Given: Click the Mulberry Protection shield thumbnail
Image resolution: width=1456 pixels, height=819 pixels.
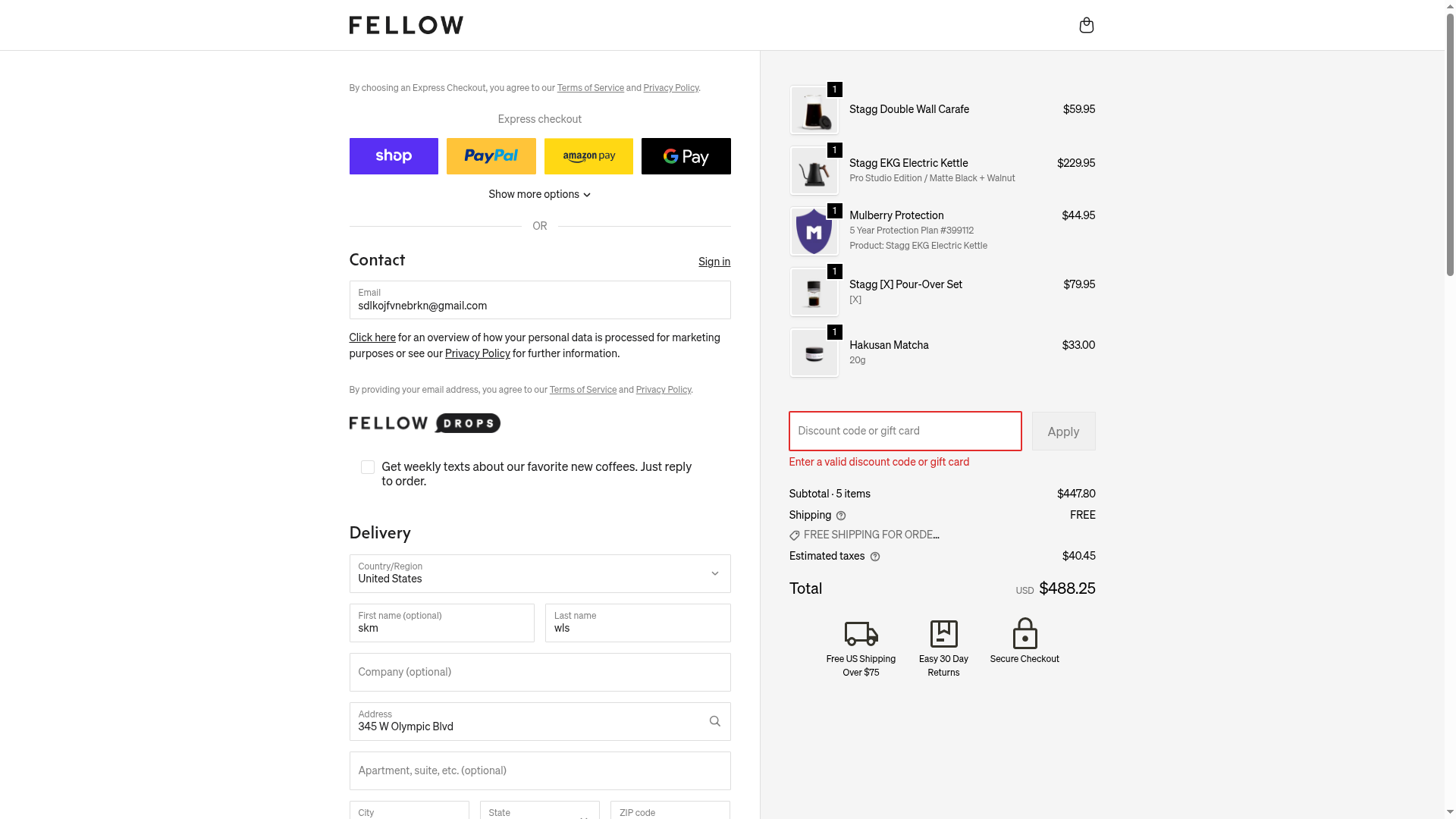Looking at the screenshot, I should pyautogui.click(x=814, y=231).
